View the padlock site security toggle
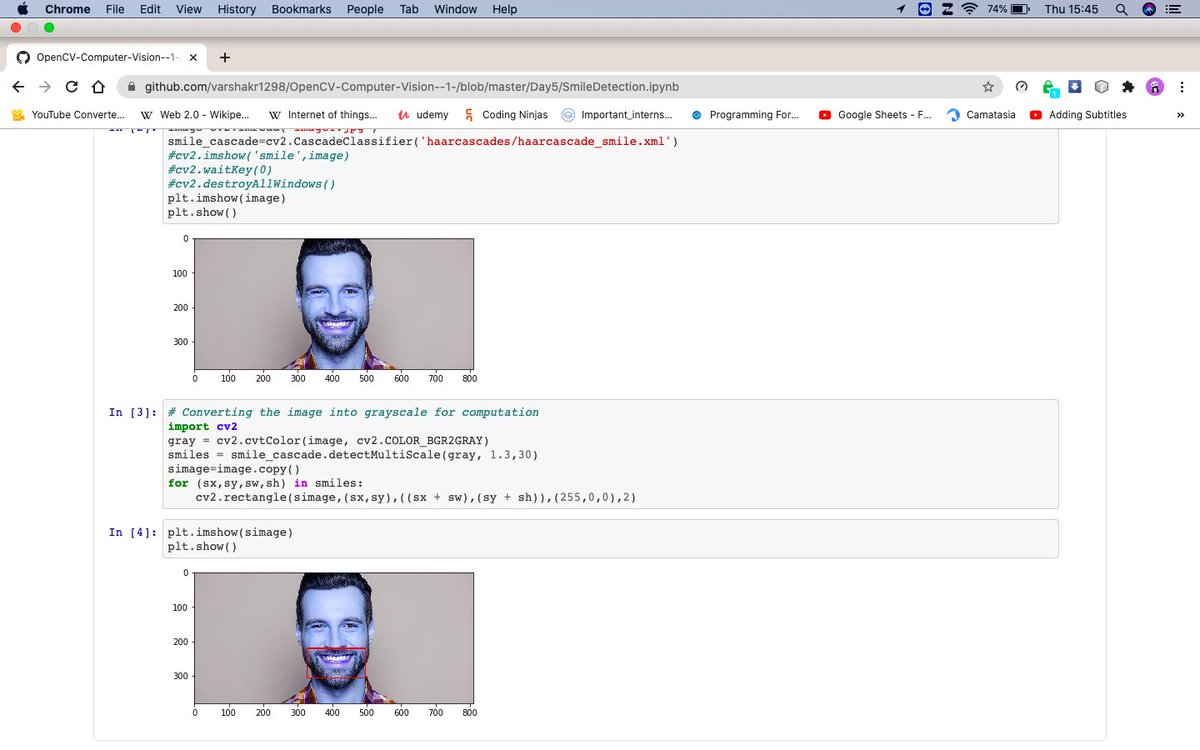Image resolution: width=1200 pixels, height=750 pixels. coord(131,87)
